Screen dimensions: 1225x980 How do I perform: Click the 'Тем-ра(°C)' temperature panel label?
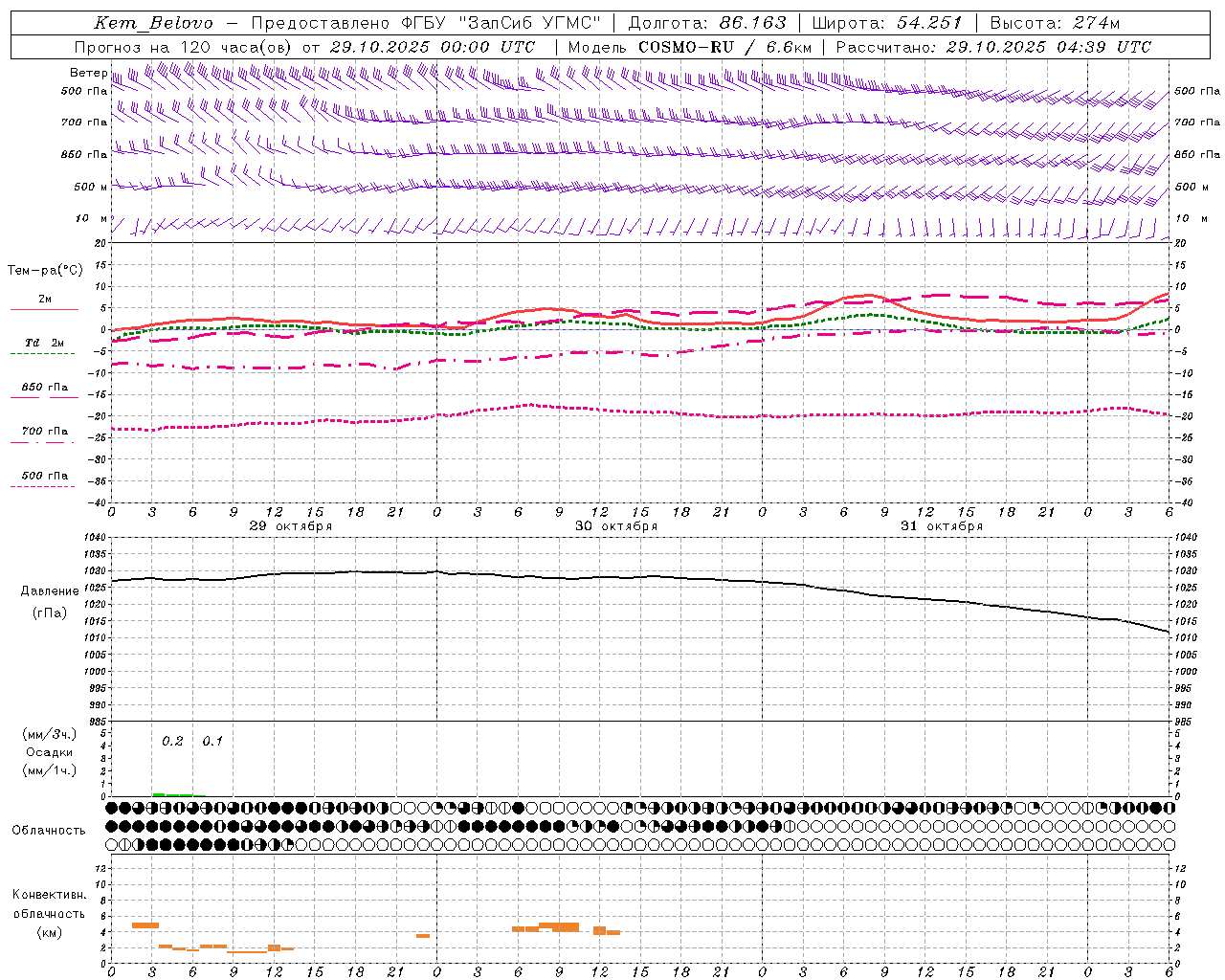45,271
